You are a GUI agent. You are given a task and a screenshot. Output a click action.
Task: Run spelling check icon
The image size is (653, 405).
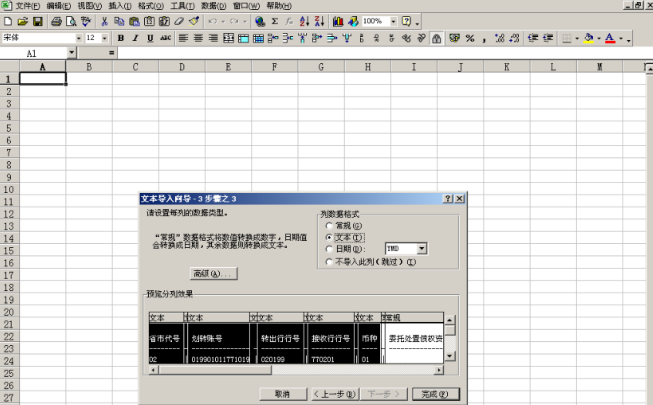point(86,21)
